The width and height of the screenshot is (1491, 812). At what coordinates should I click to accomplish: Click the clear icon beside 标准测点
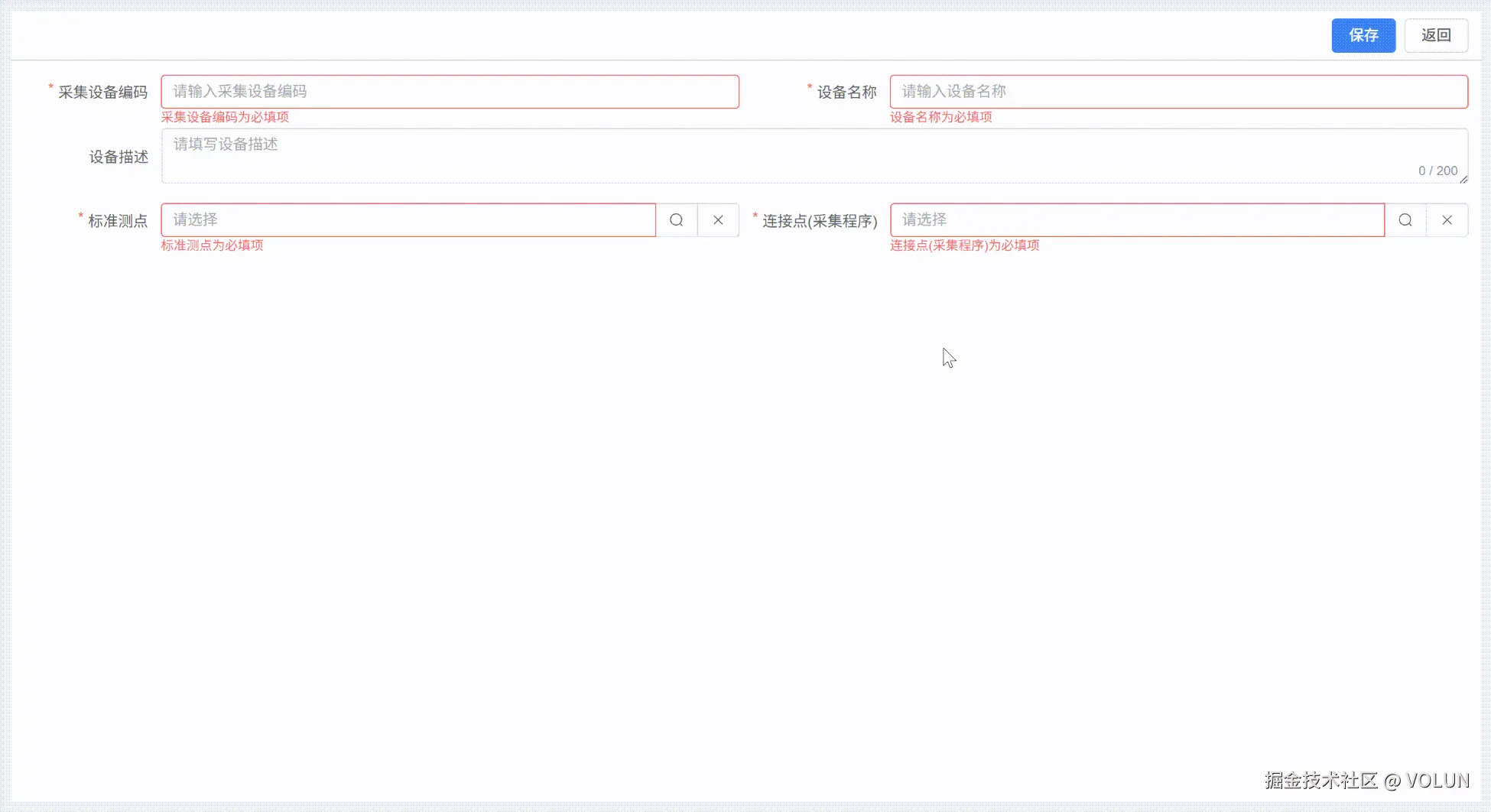(x=718, y=219)
